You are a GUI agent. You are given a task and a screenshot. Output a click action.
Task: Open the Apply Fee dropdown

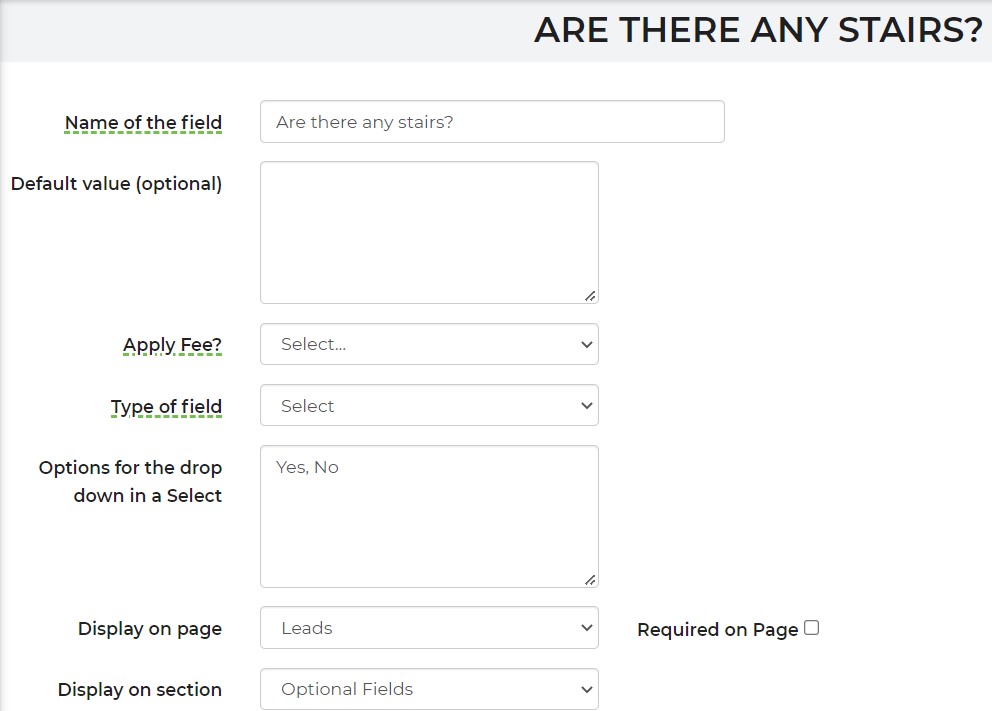[429, 344]
